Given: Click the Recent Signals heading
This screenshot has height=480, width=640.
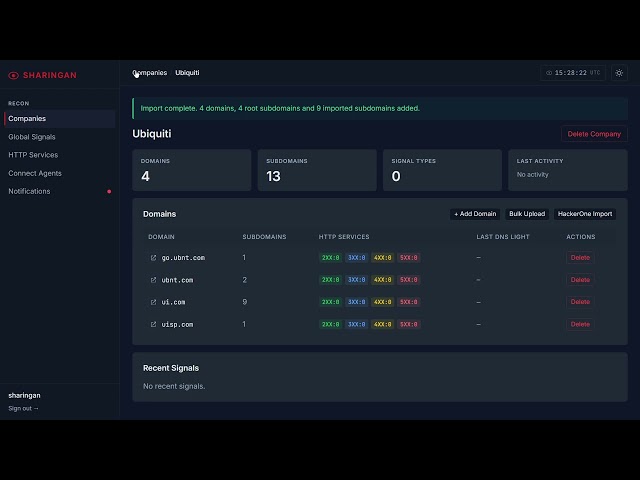Looking at the screenshot, I should (171, 368).
